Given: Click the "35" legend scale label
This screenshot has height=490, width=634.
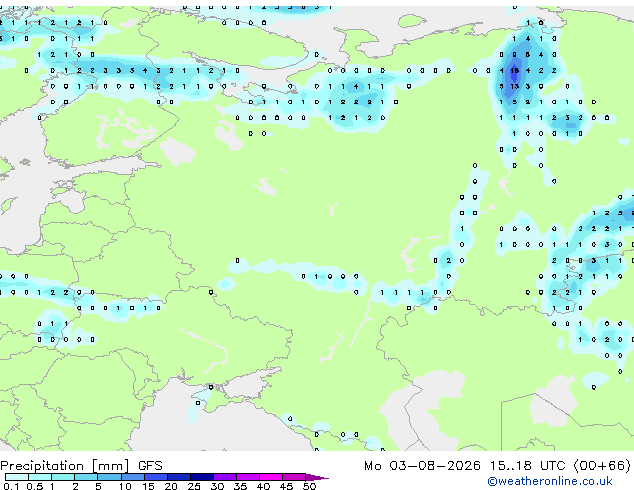Looking at the screenshot, I should [240, 486].
